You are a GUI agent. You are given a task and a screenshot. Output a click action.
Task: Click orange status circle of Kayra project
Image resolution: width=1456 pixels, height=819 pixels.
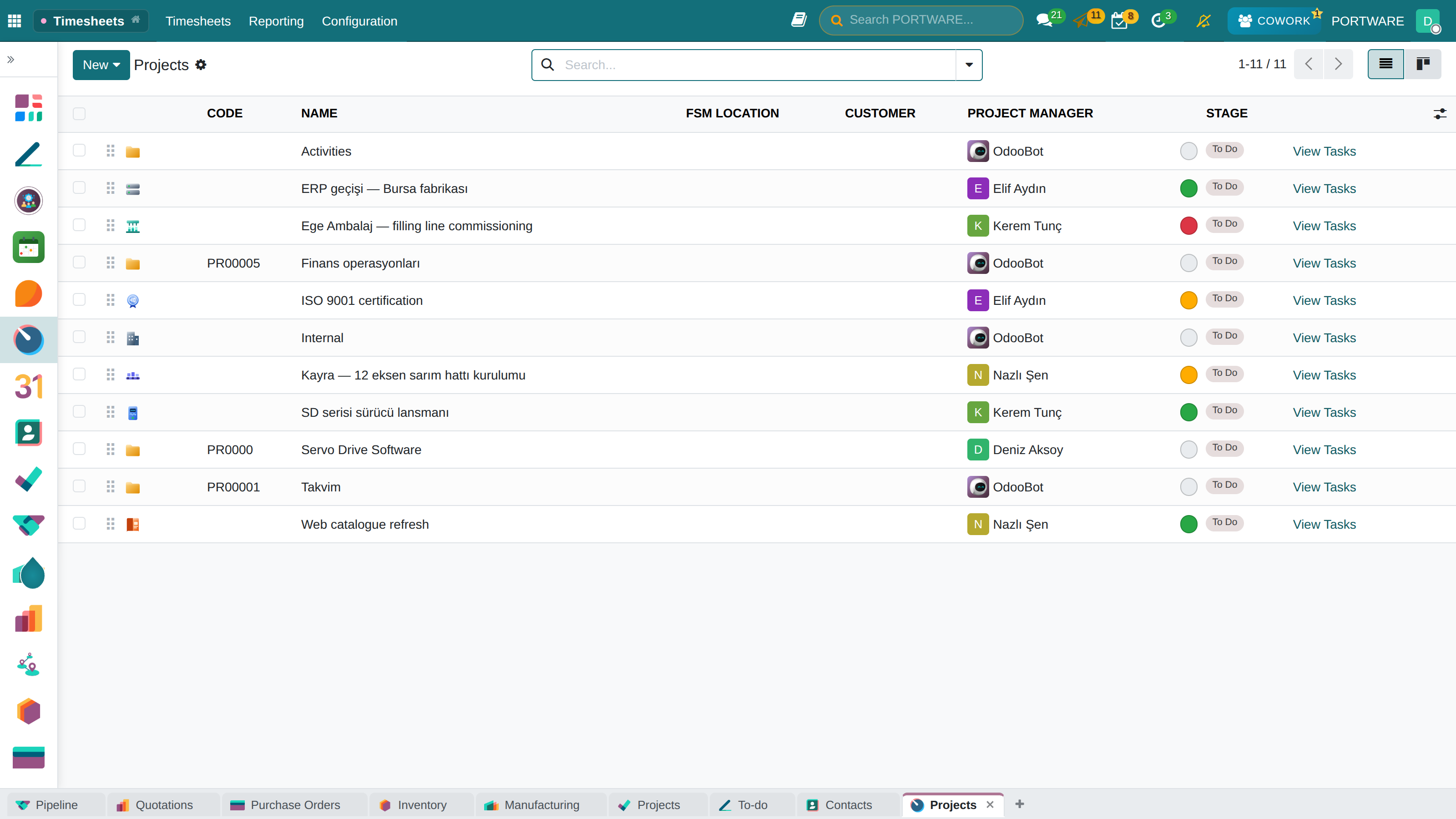(1188, 375)
